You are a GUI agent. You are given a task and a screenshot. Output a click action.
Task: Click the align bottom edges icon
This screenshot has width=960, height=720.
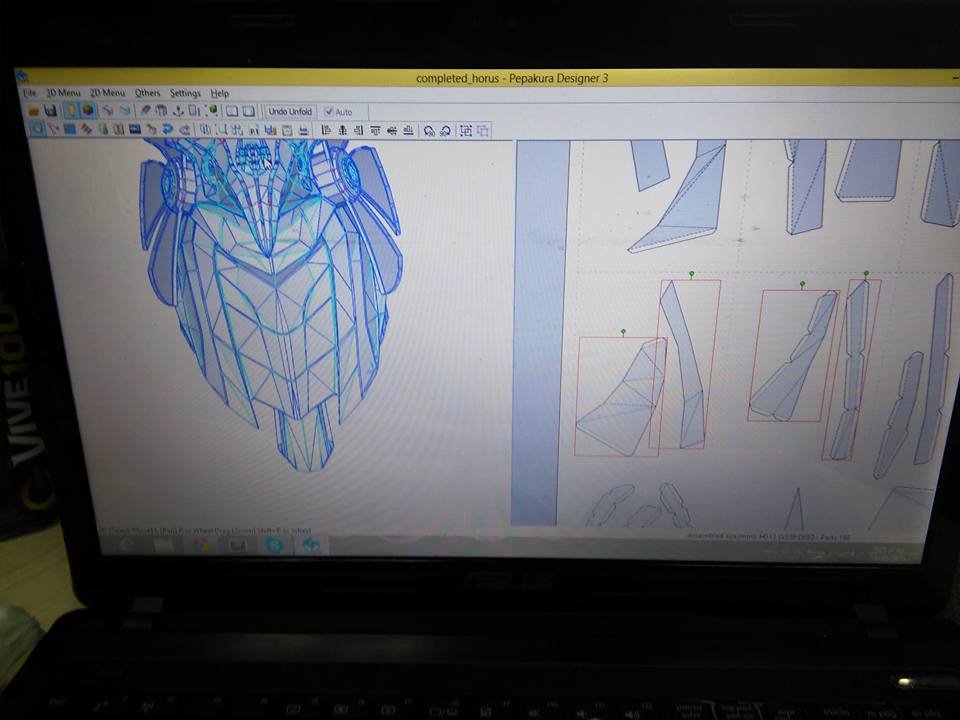tap(408, 130)
